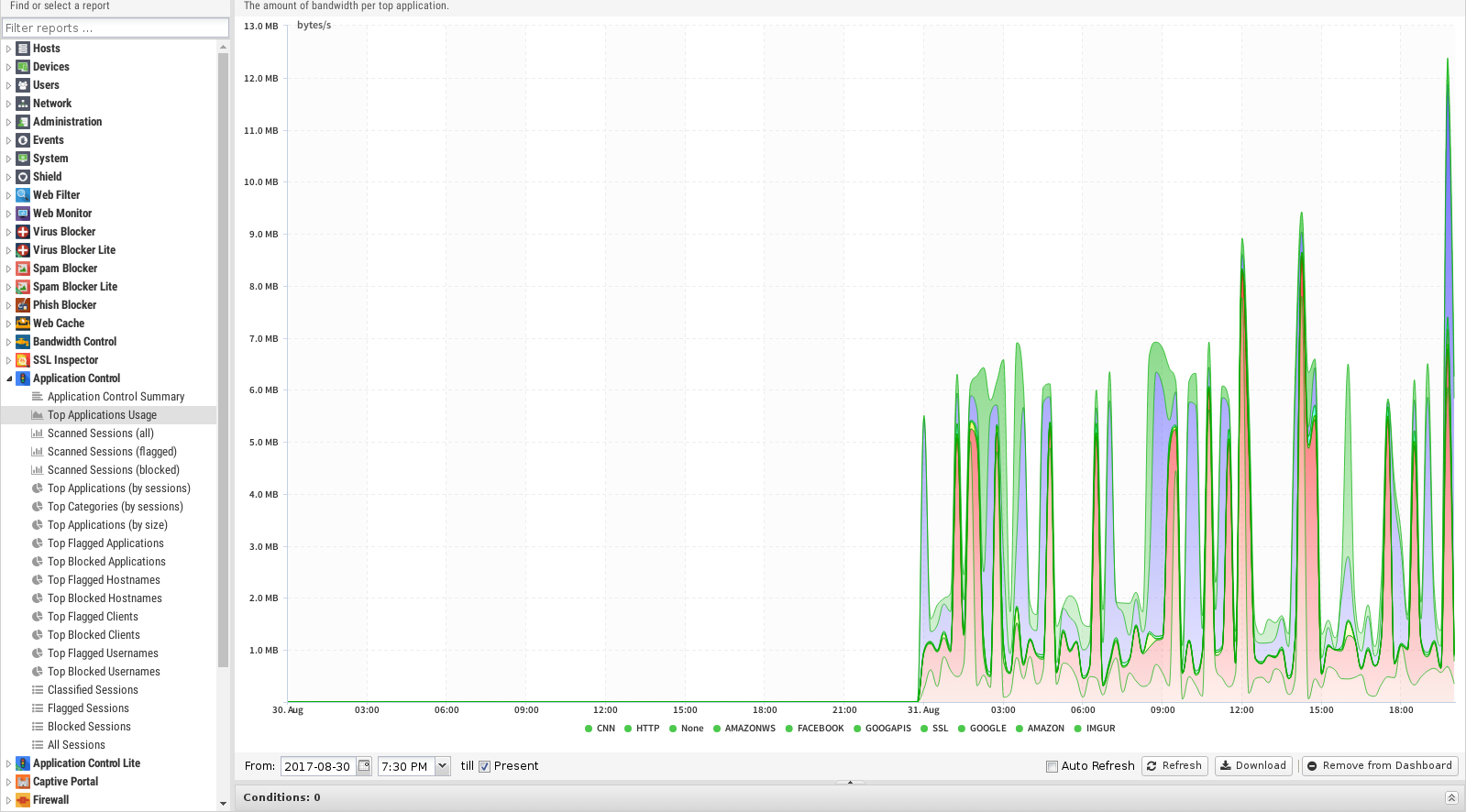Click the Web Cache app icon
Screen dimensions: 1466x812
click(23, 324)
